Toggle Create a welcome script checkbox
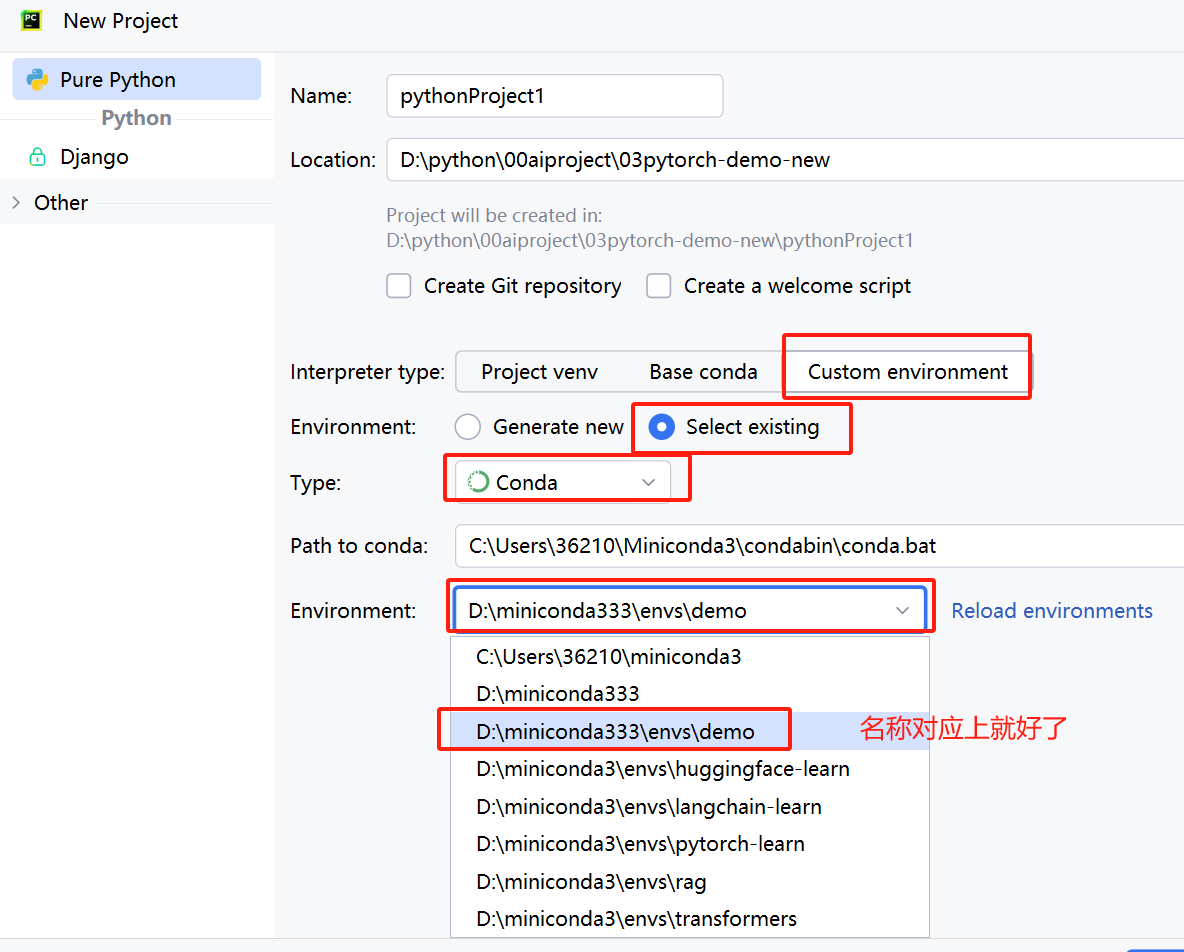This screenshot has height=952, width=1184. 658,286
